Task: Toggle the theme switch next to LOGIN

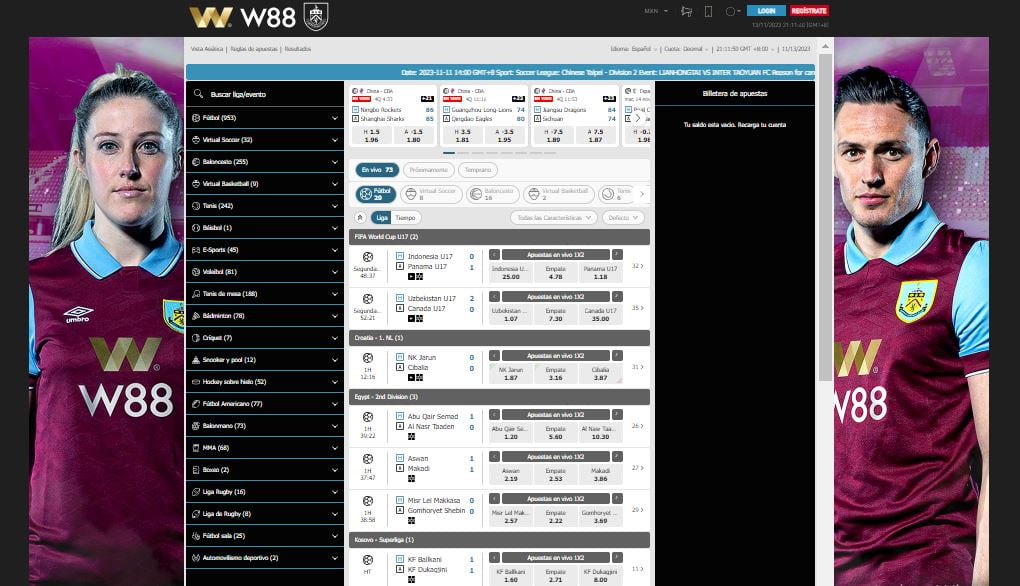Action: [732, 11]
